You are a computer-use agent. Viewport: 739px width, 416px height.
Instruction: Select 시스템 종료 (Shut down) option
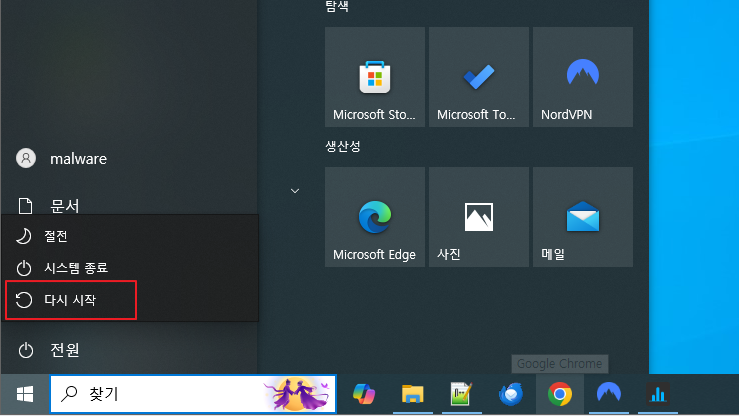[x=130, y=268]
